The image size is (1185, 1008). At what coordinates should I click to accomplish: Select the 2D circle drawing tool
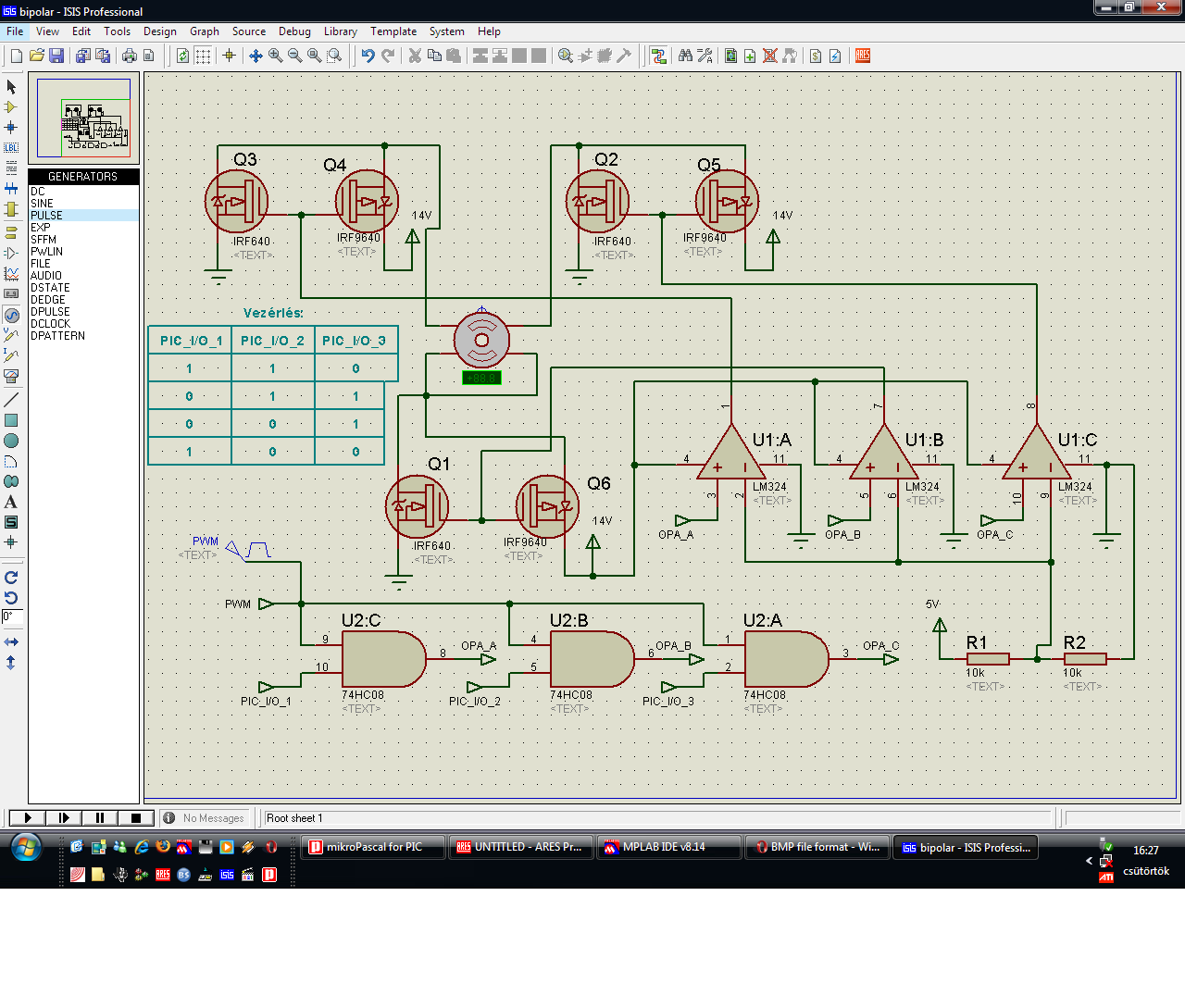(11, 441)
